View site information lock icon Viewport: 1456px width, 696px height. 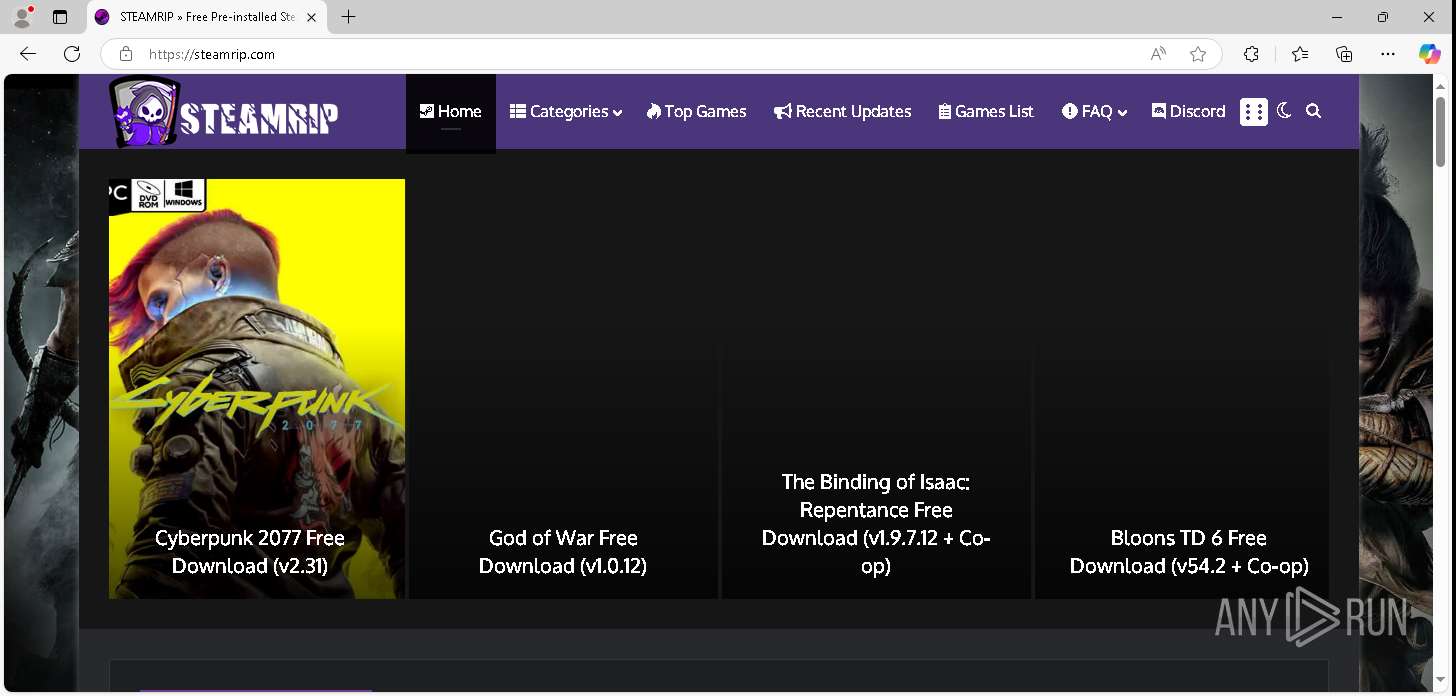125,54
